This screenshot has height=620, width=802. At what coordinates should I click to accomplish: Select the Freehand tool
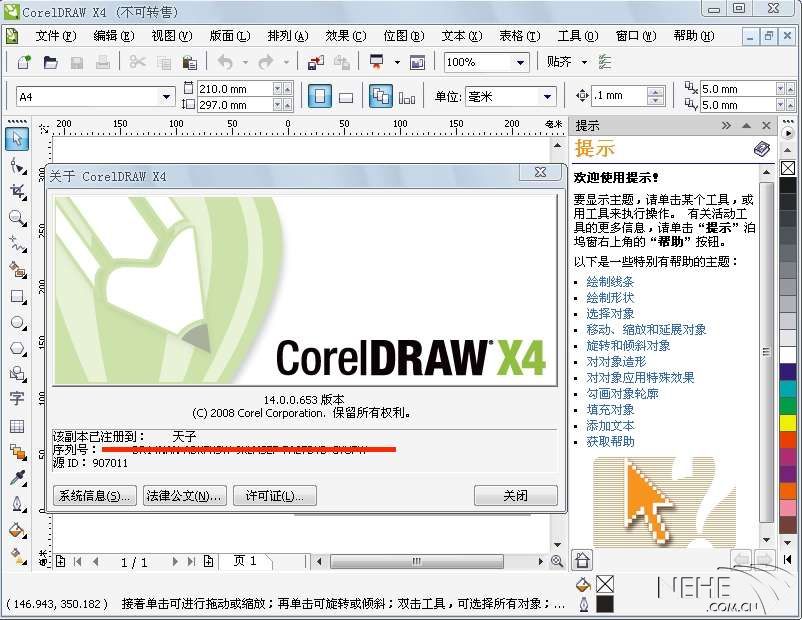[x=17, y=244]
